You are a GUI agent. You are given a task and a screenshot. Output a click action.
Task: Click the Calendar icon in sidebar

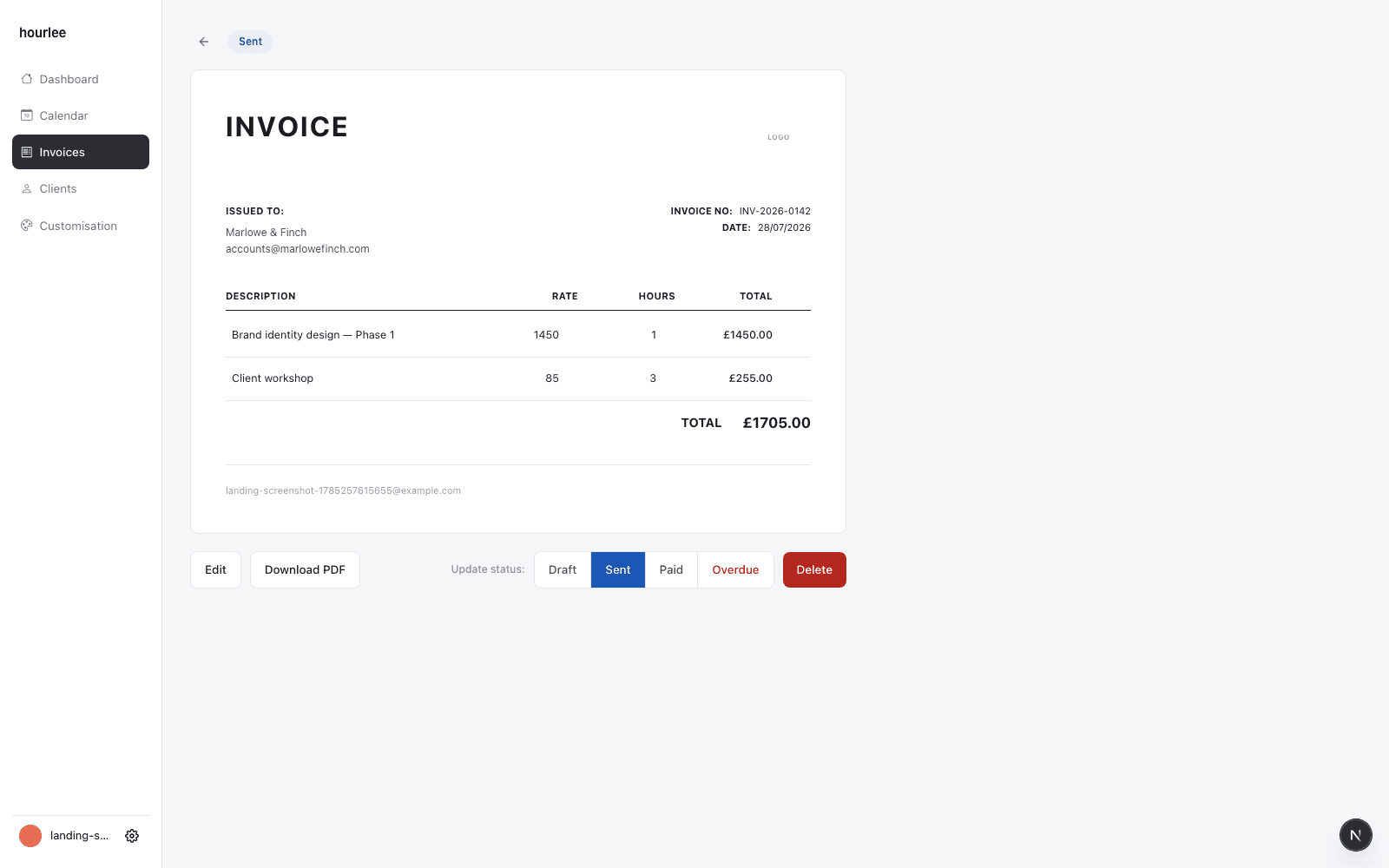point(27,115)
